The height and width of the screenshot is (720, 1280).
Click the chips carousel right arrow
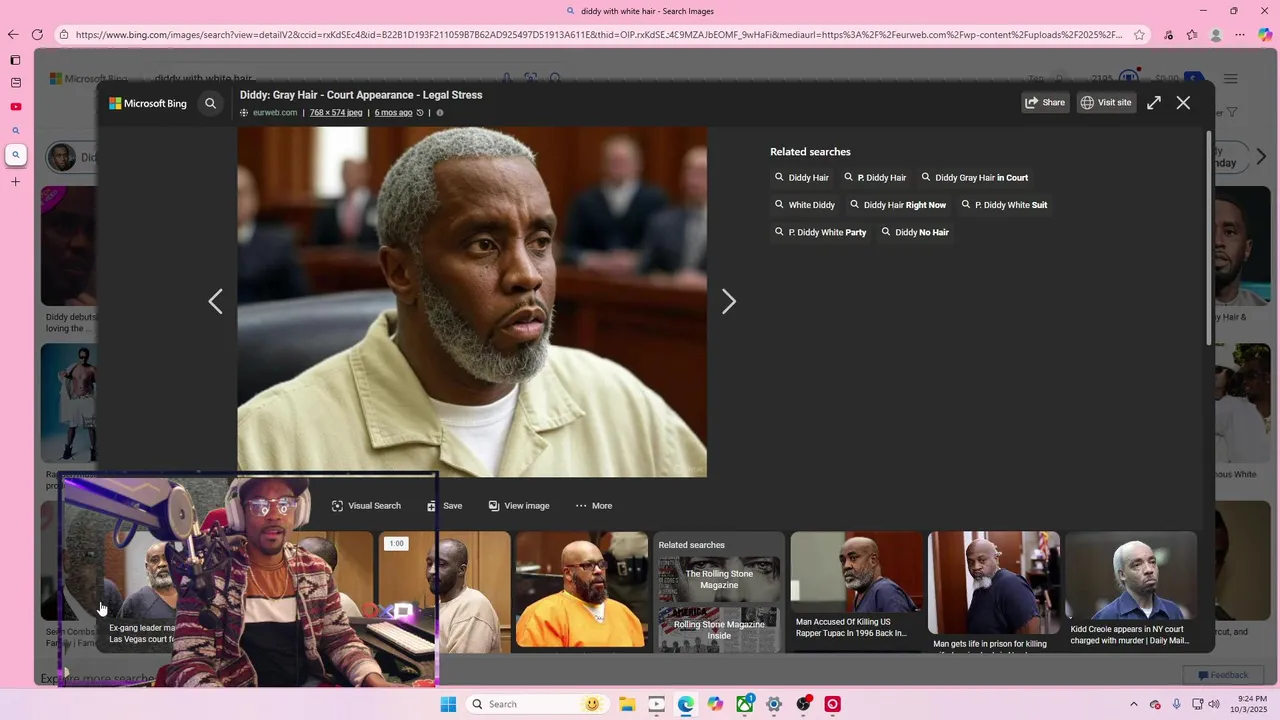(1261, 156)
